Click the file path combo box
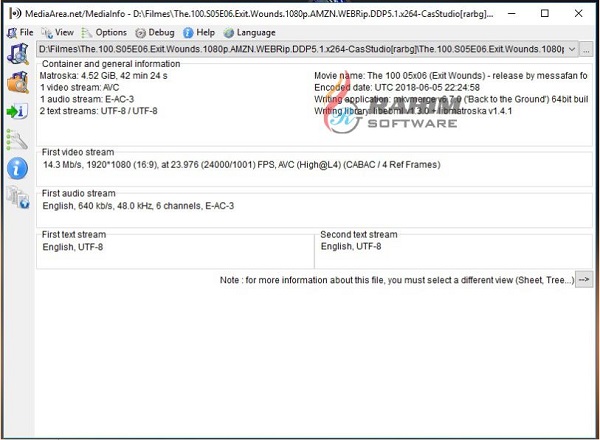The image size is (600, 440). pyautogui.click(x=307, y=49)
